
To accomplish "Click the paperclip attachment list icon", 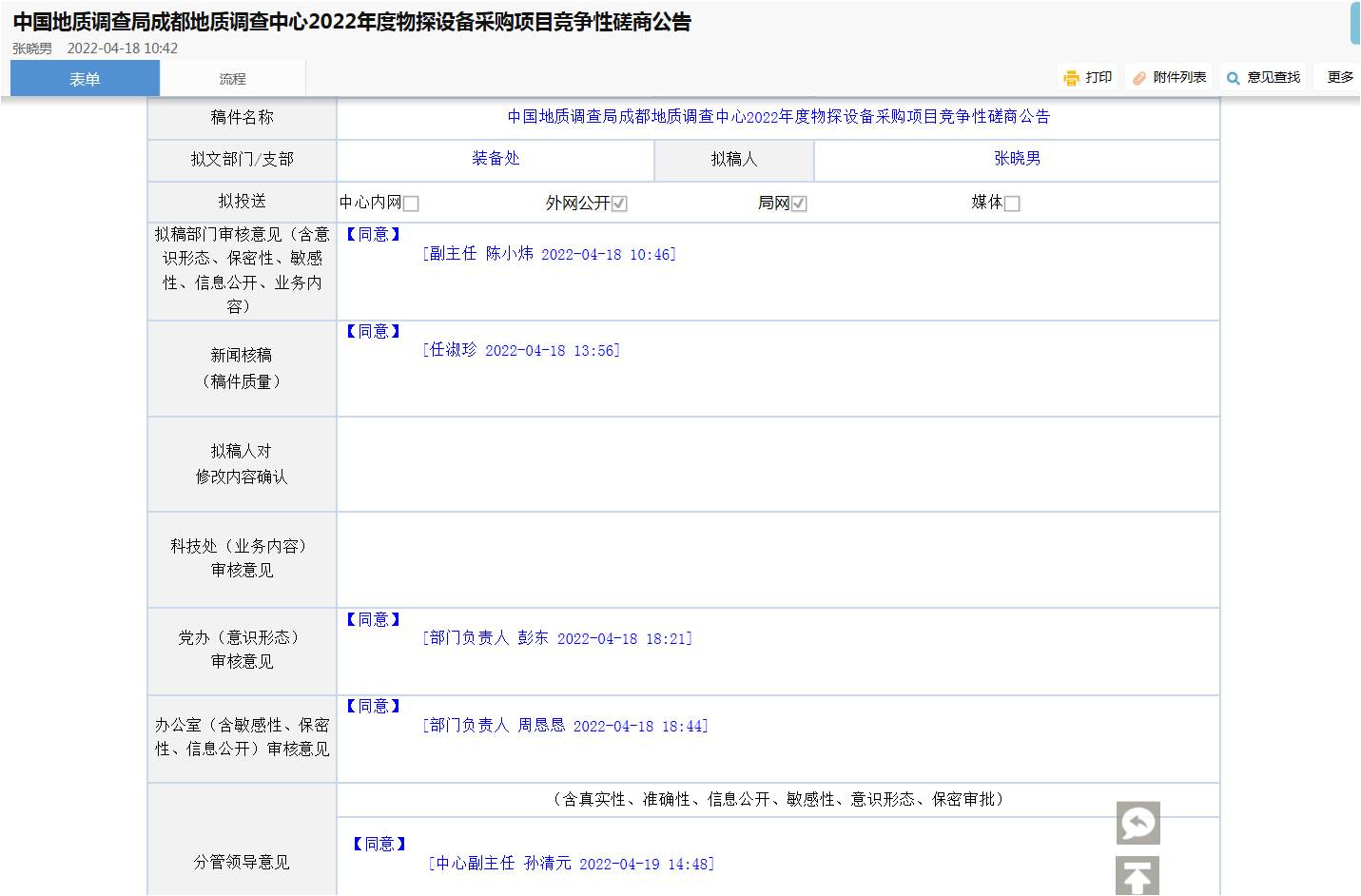I will (x=1139, y=78).
